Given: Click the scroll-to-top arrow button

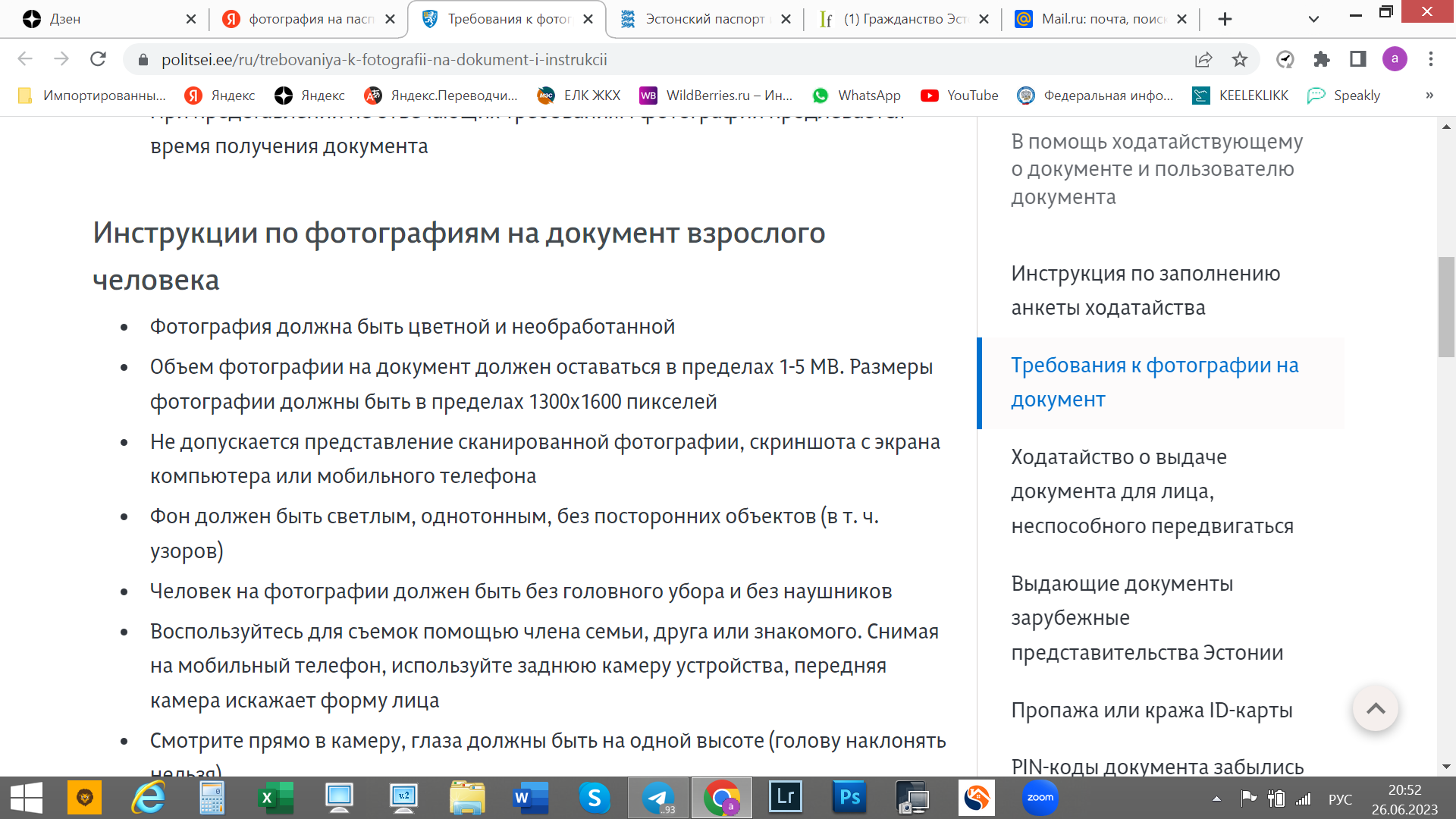Looking at the screenshot, I should pos(1376,708).
